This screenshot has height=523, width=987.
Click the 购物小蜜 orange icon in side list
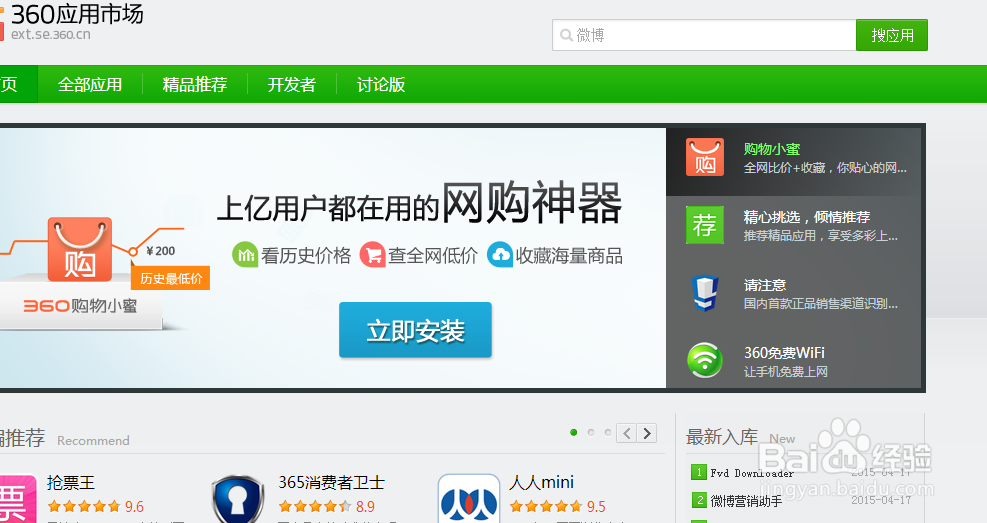704,157
